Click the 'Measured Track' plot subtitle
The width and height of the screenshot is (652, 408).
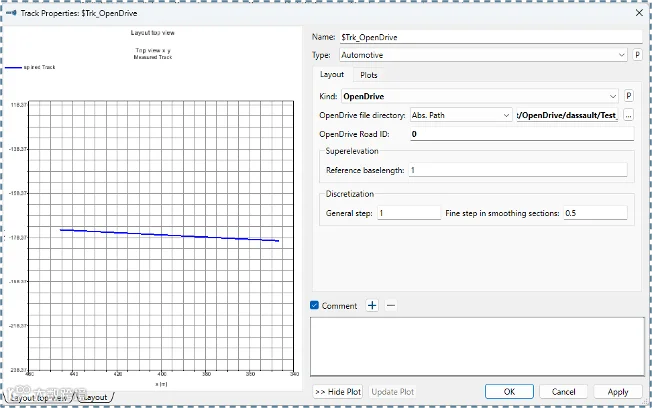(153, 57)
